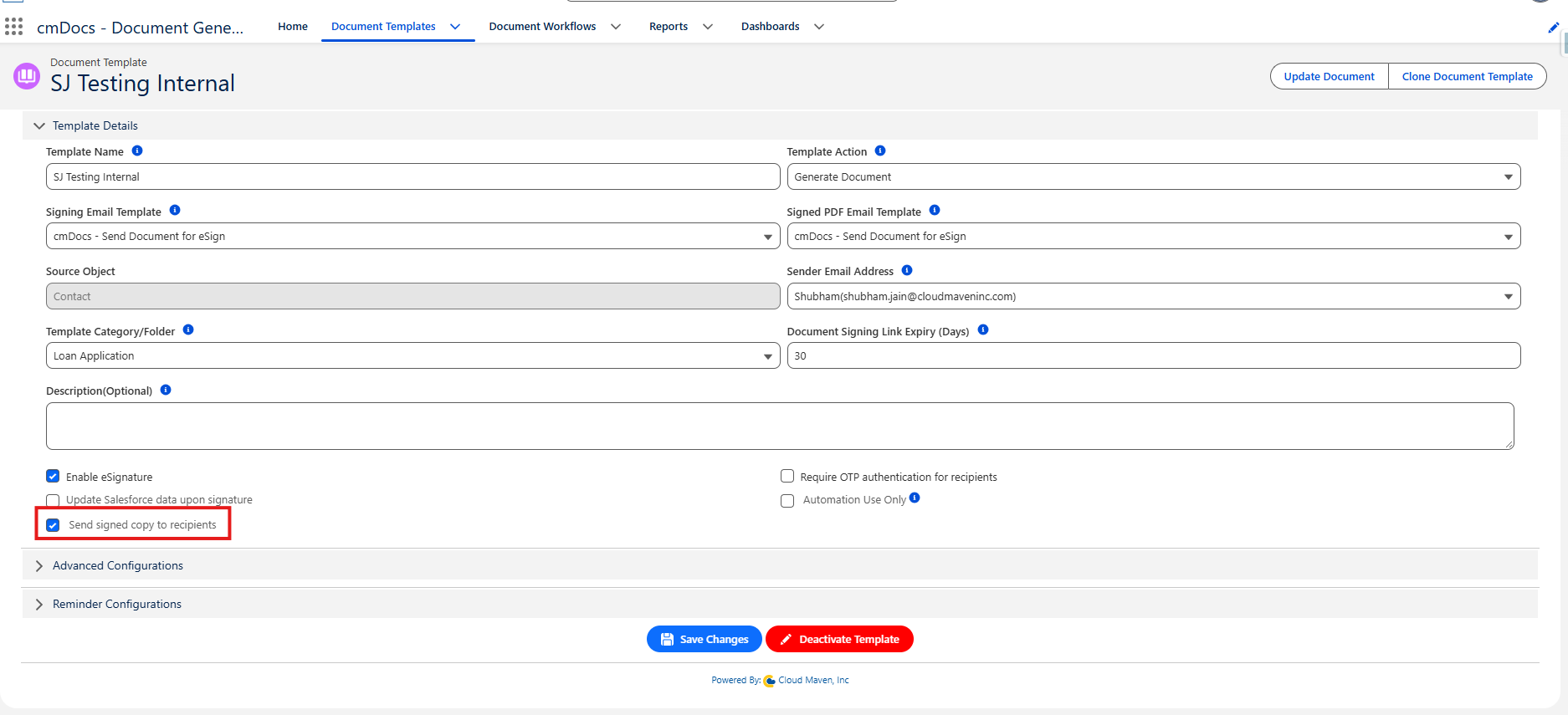Expand Reminder Configurations section
1568x715 pixels.
point(780,604)
